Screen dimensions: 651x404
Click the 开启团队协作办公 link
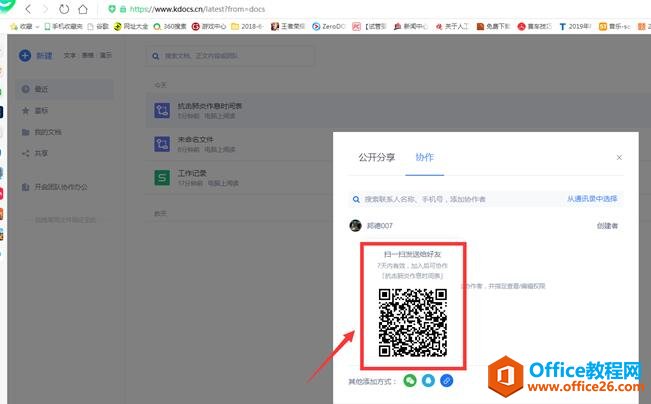point(63,187)
